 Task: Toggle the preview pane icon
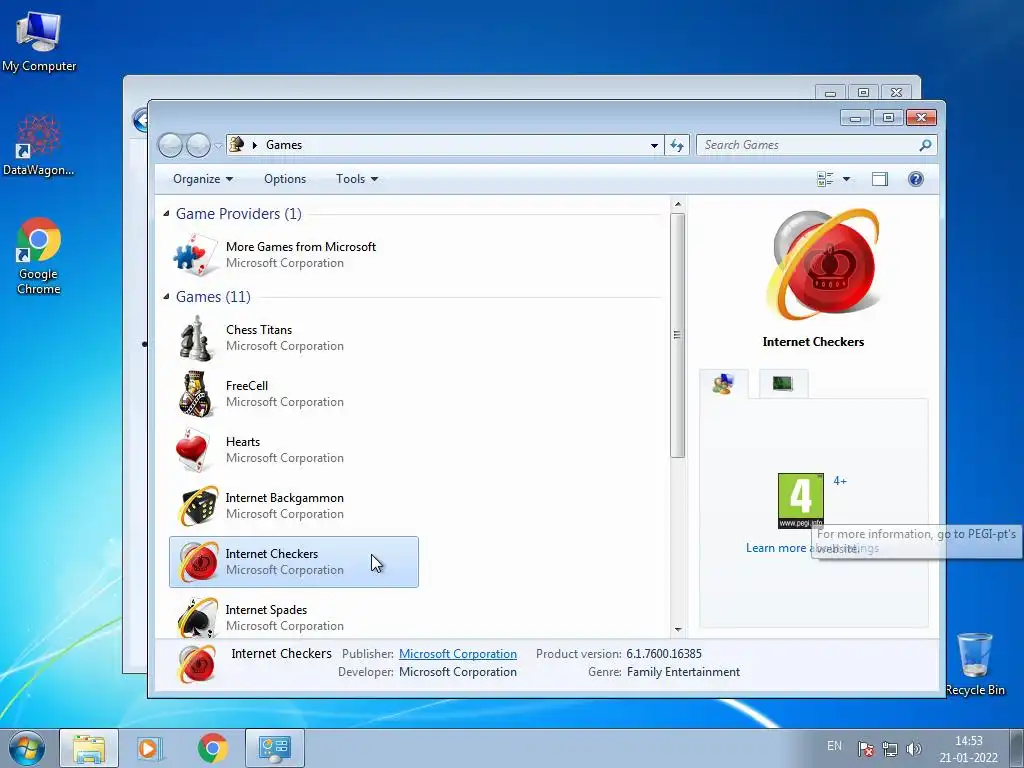880,179
